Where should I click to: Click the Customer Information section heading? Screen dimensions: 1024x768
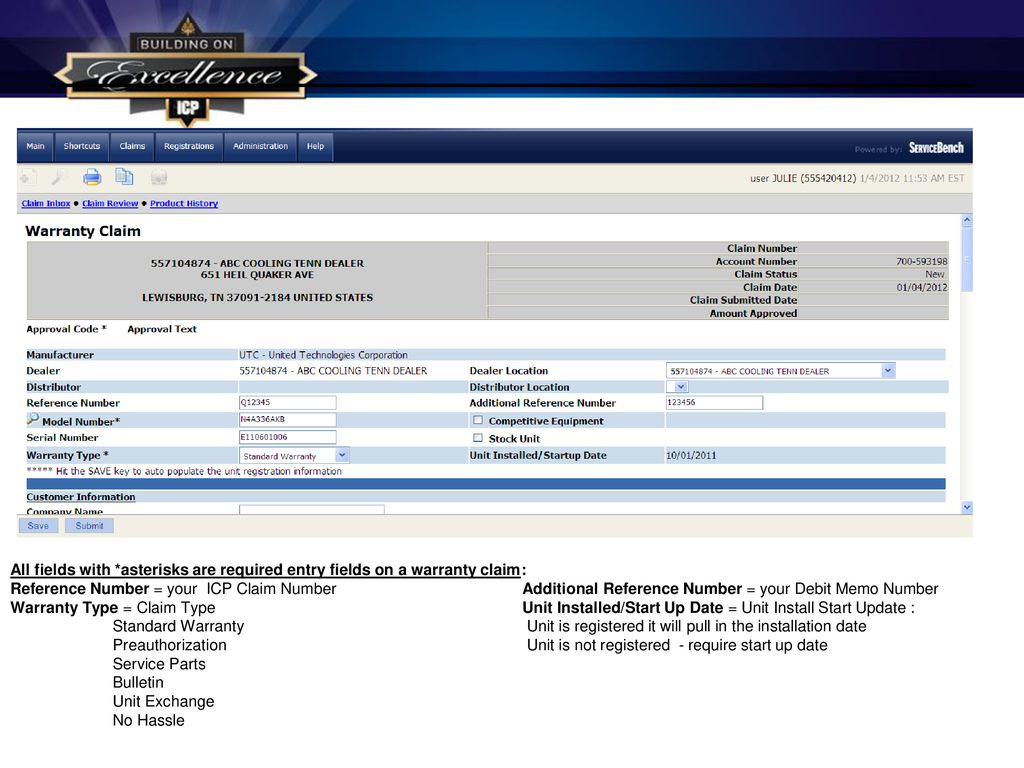tap(81, 497)
